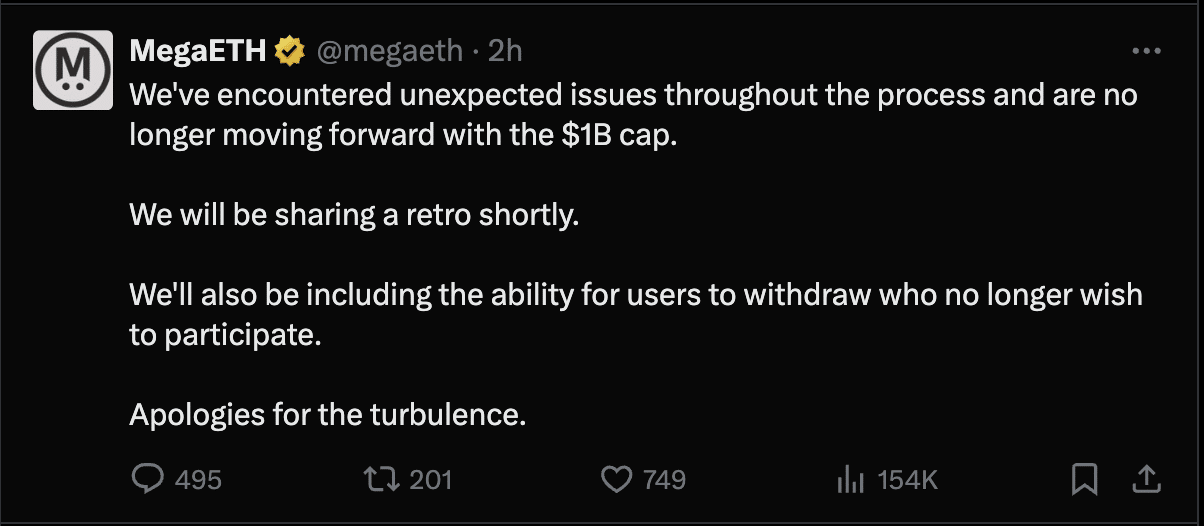Open the three-dot more options menu
The height and width of the screenshot is (526, 1204).
[x=1144, y=51]
